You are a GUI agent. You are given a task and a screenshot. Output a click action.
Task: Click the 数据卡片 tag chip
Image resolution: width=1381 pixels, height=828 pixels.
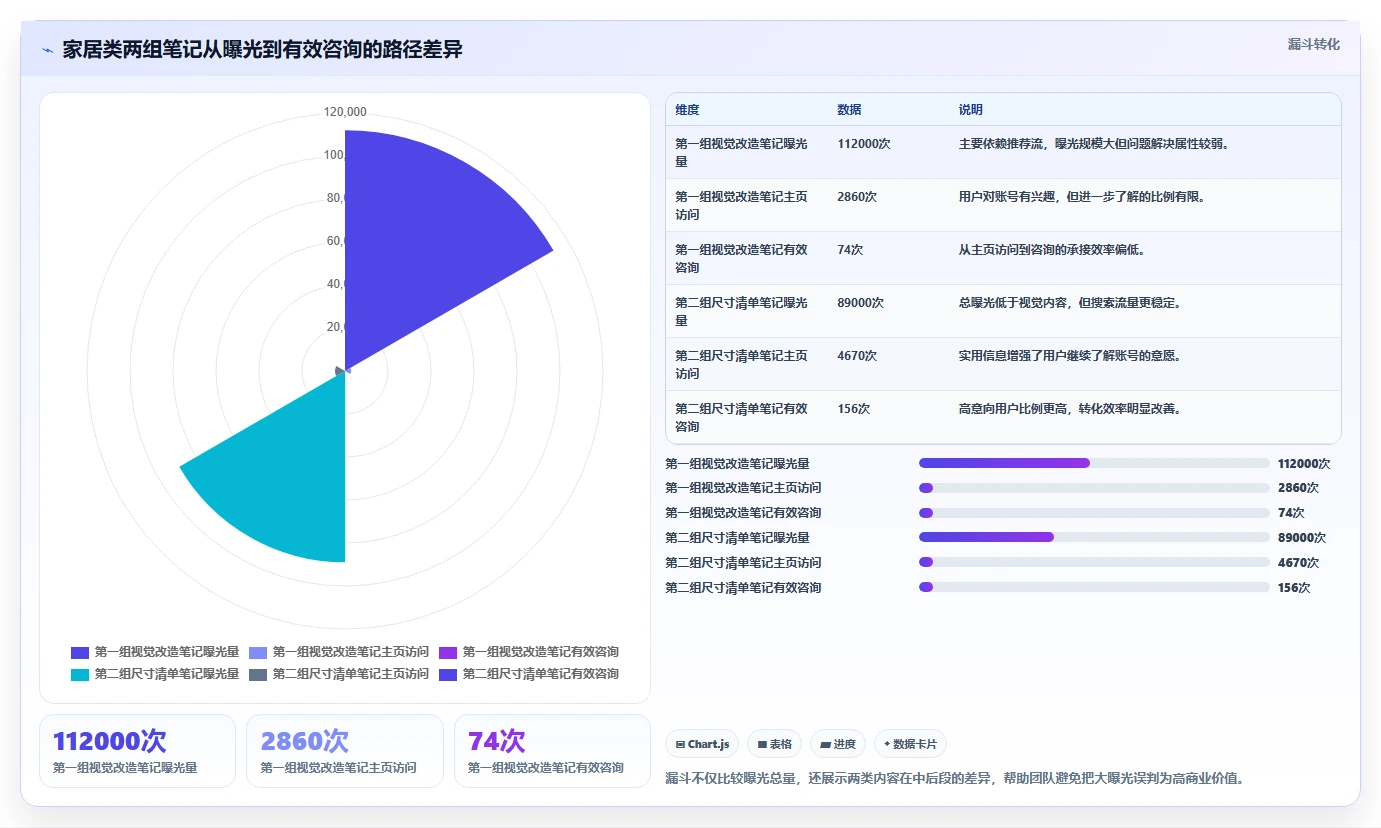[x=910, y=744]
